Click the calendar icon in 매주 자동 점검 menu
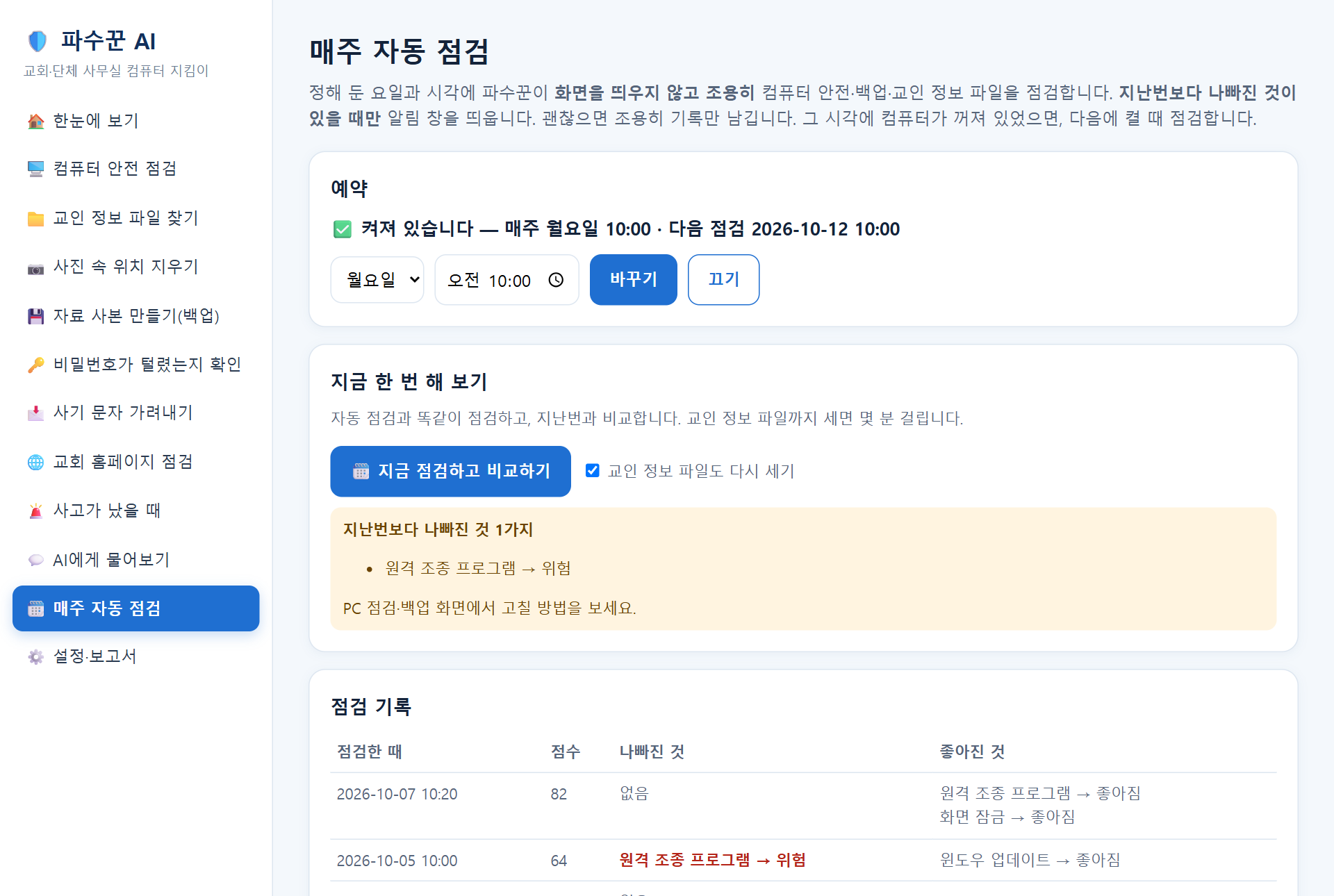The height and width of the screenshot is (896, 1334). [x=35, y=609]
